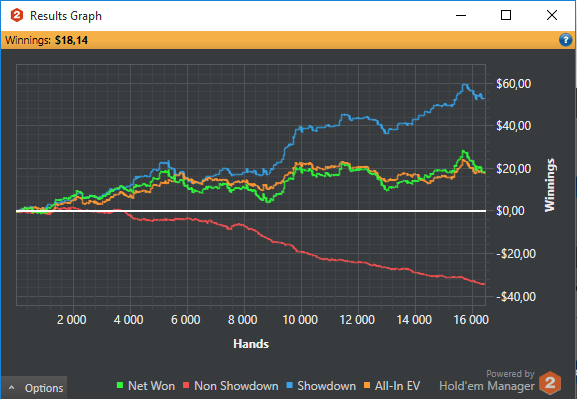Click the 12 000 hands axis label
The height and width of the screenshot is (399, 577).
[357, 319]
